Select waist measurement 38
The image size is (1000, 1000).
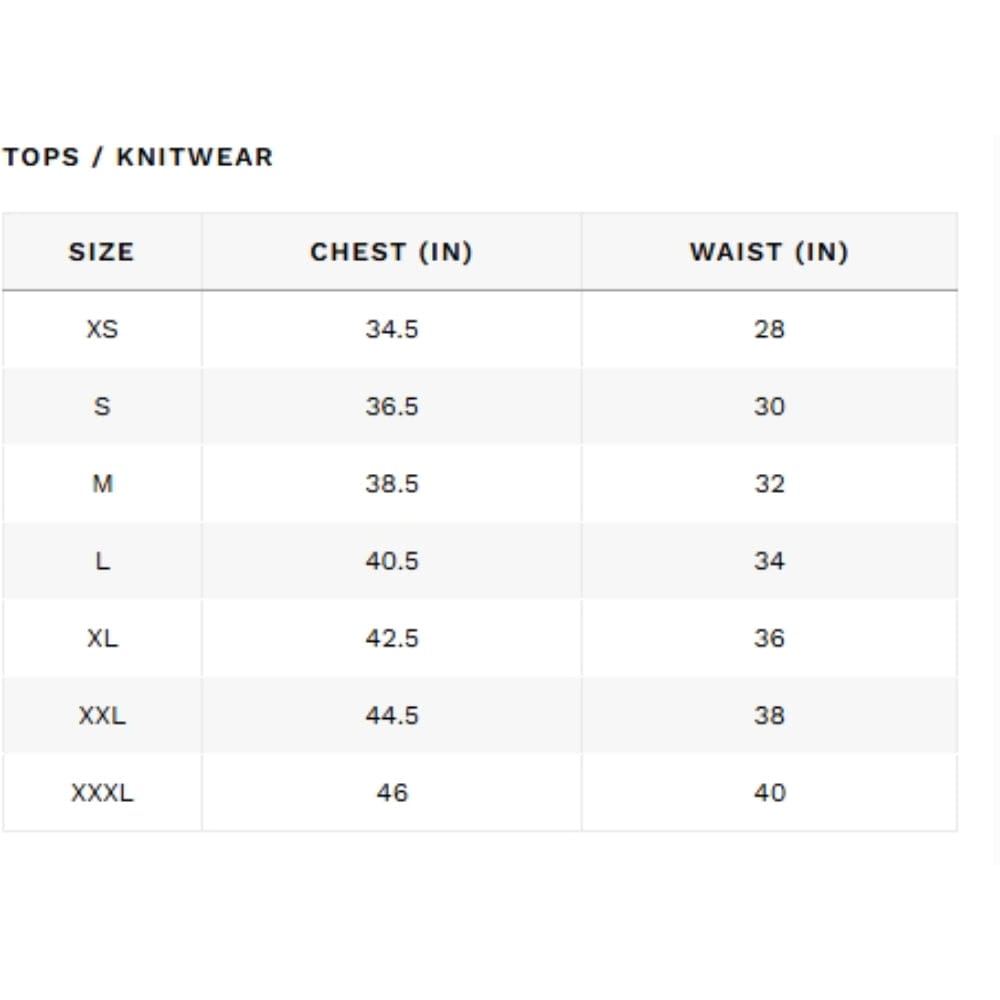(769, 716)
